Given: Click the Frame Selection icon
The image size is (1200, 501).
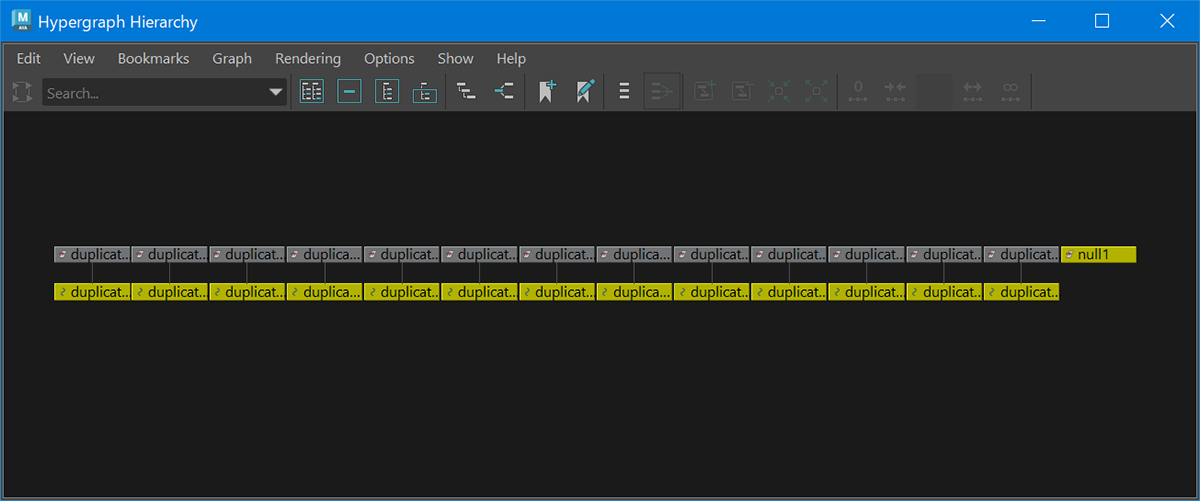Looking at the screenshot, I should click(349, 92).
